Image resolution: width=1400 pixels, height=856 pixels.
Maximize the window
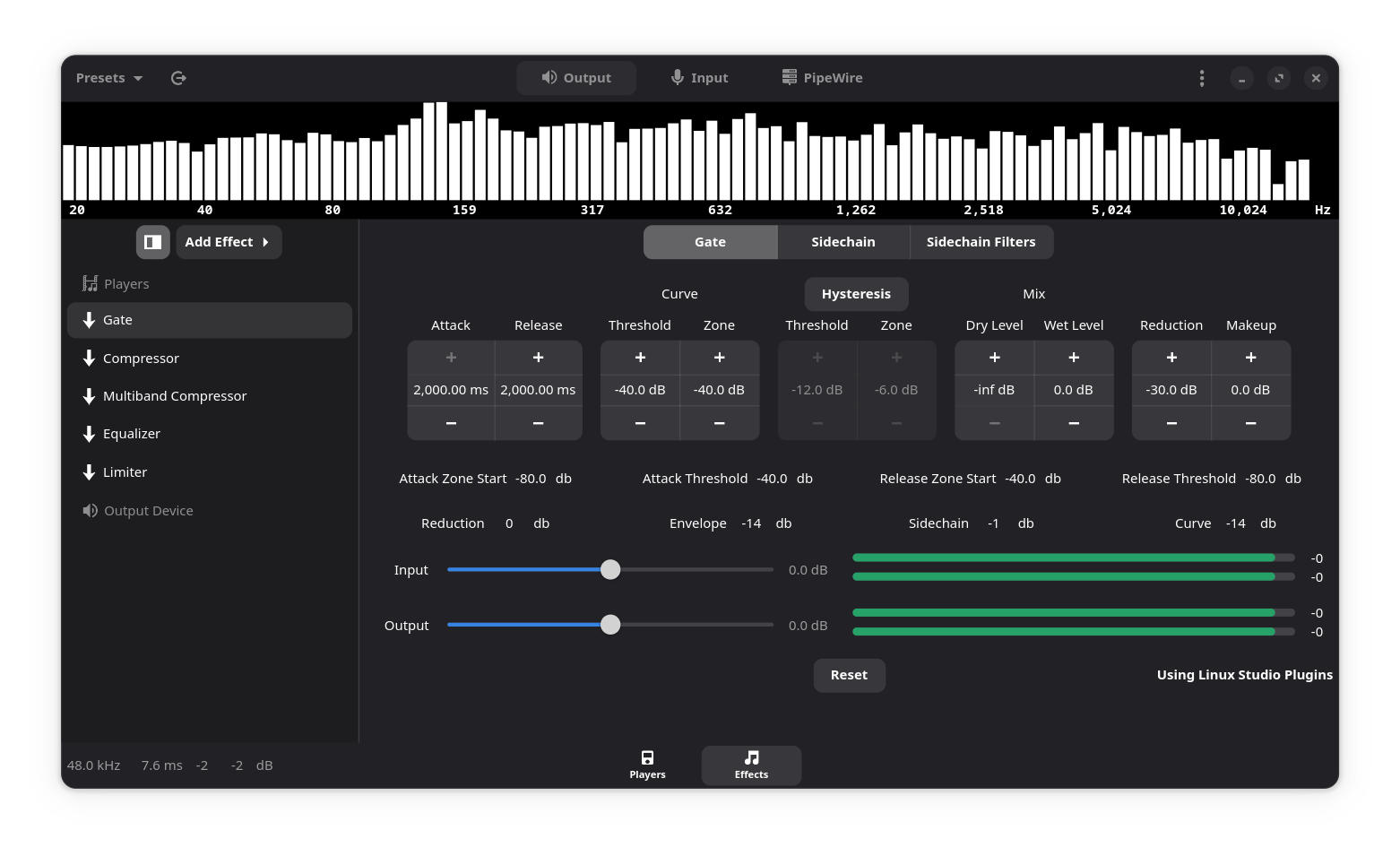click(x=1279, y=78)
